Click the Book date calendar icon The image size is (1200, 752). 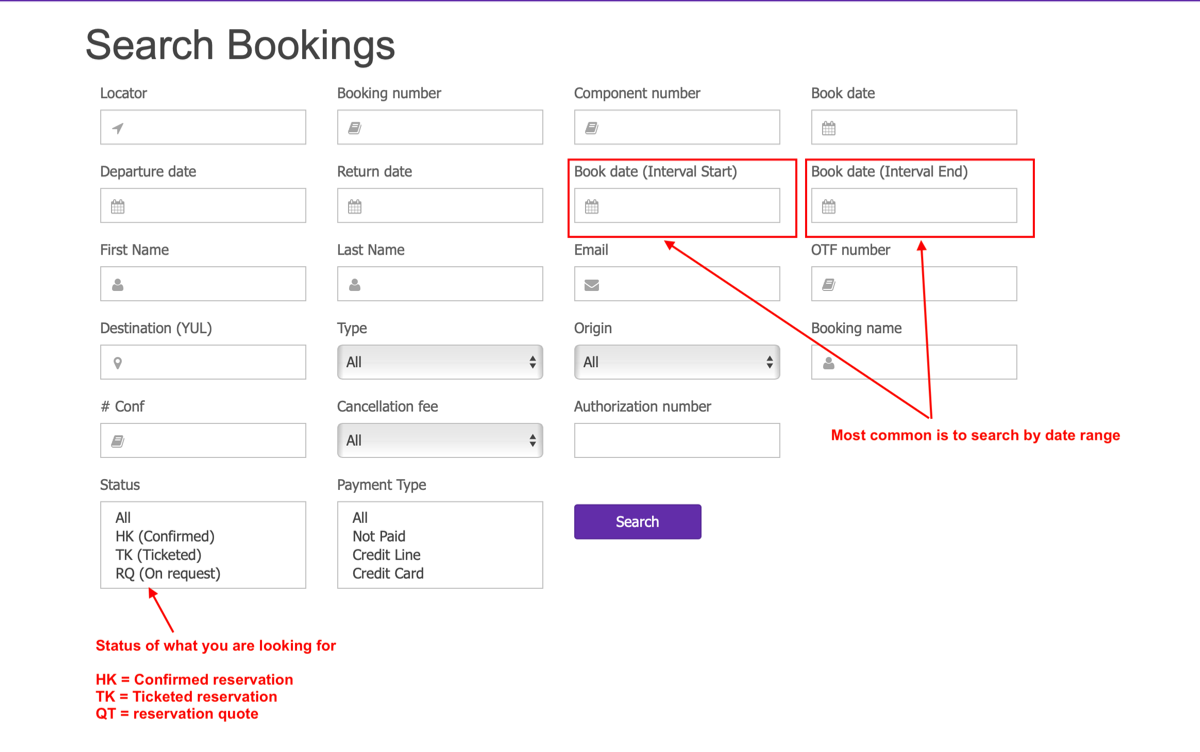point(829,128)
